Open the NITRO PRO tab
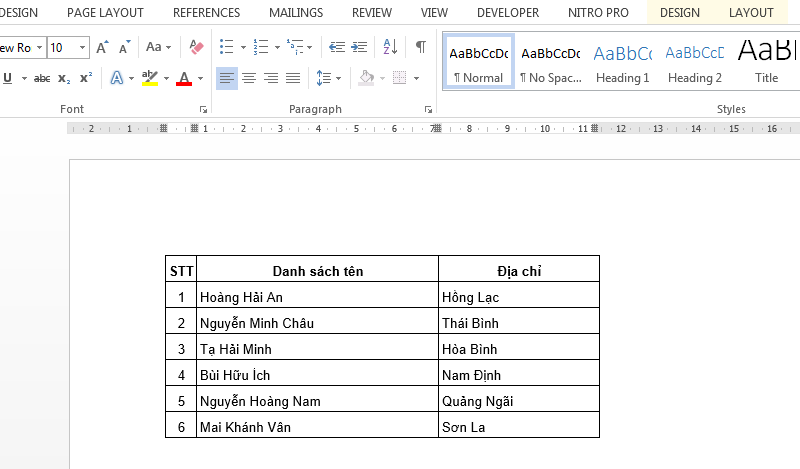Screen dimensions: 800x469 [598, 13]
